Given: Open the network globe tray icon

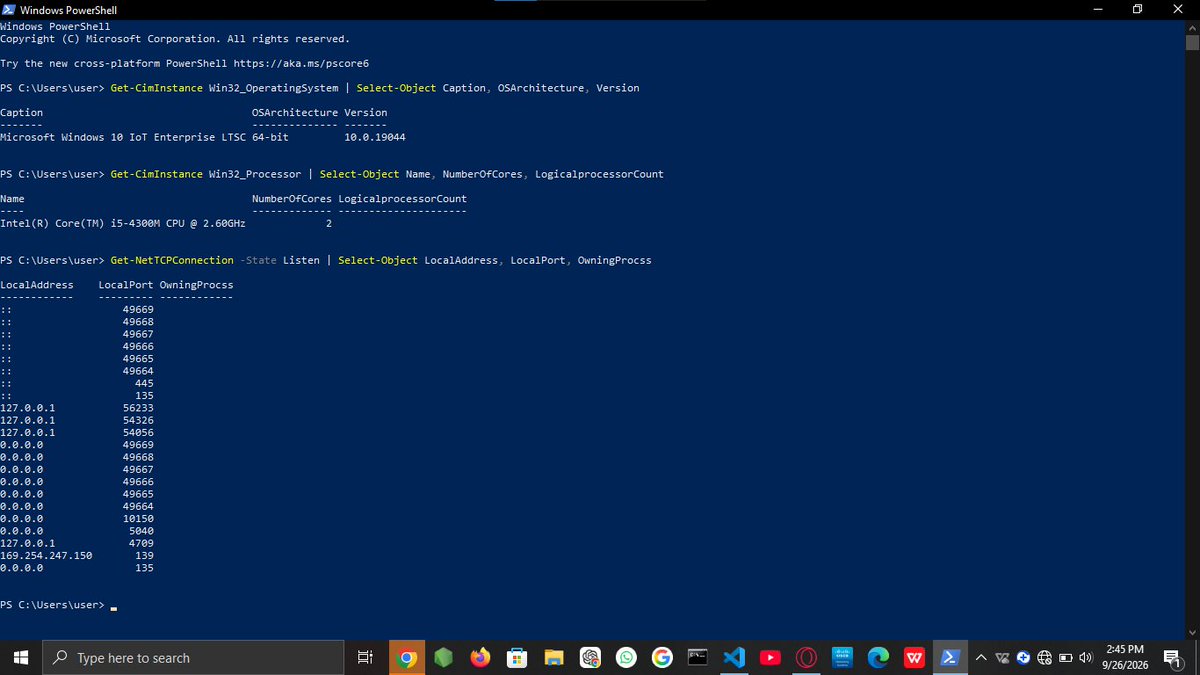Looking at the screenshot, I should (1044, 657).
